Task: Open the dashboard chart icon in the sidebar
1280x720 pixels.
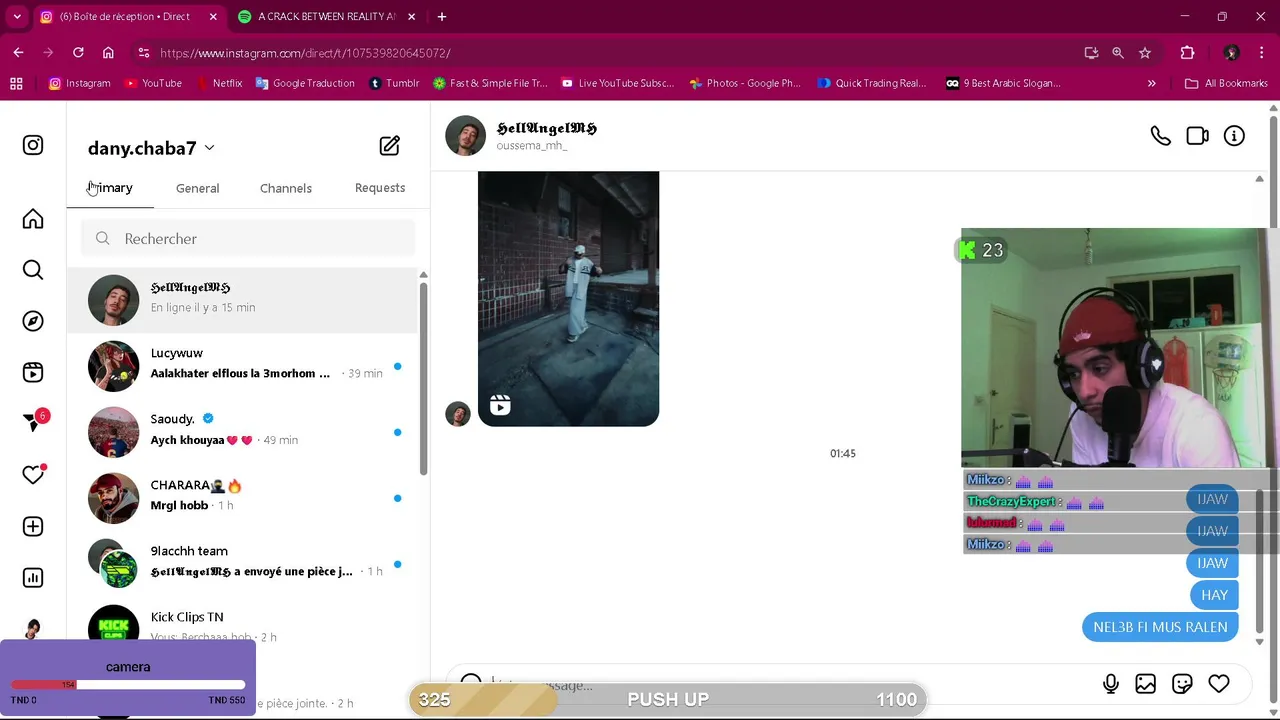Action: click(x=33, y=577)
